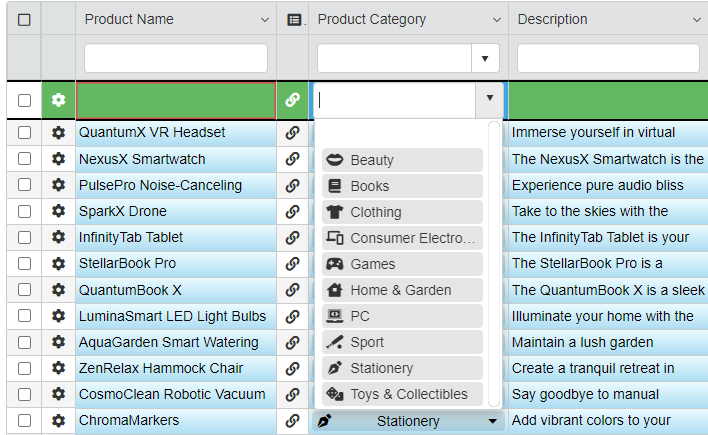Click the gear icon for QuantumX VR Headset
This screenshot has width=708, height=435.
click(58, 133)
